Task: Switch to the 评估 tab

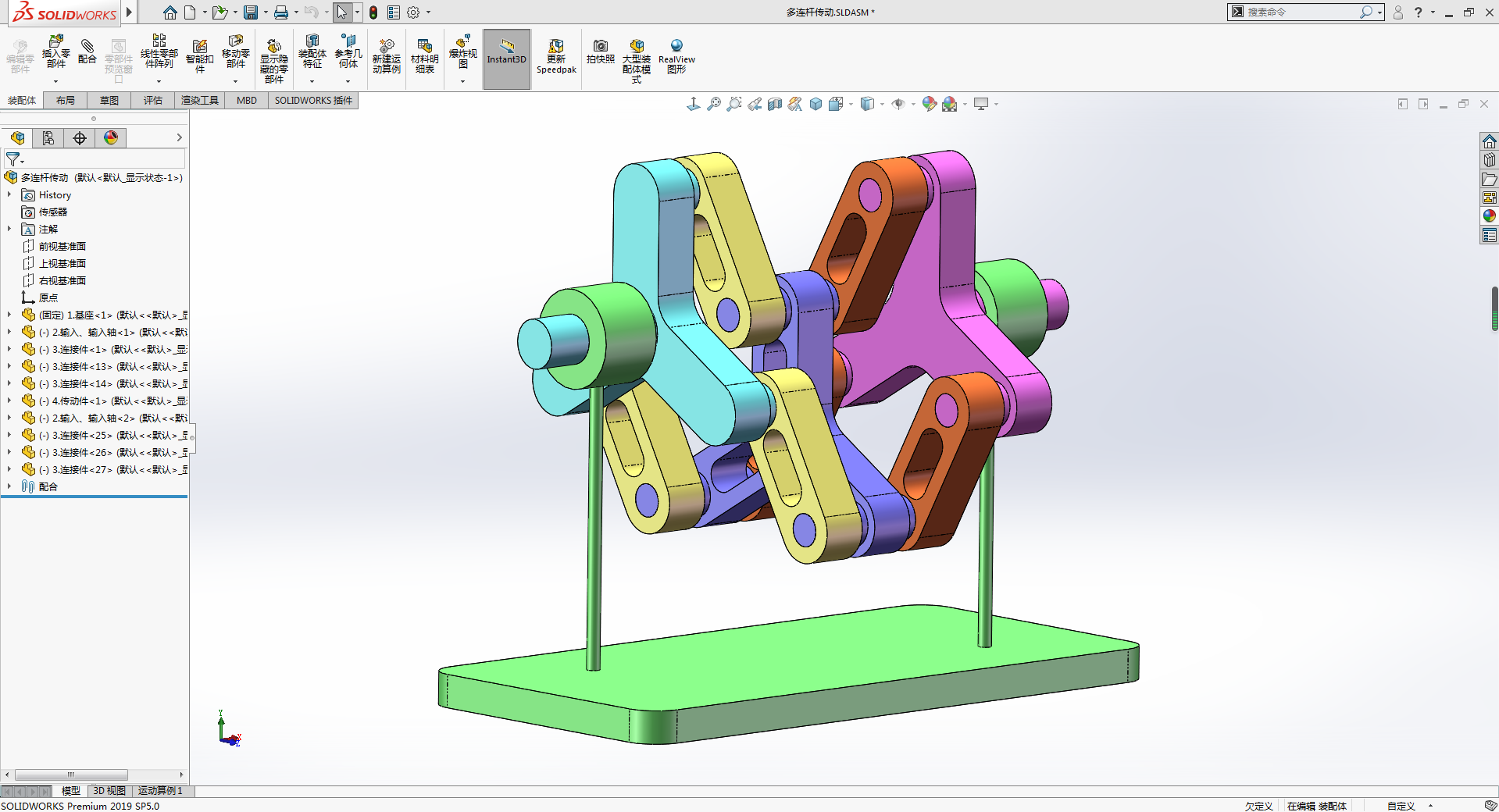Action: coord(153,101)
